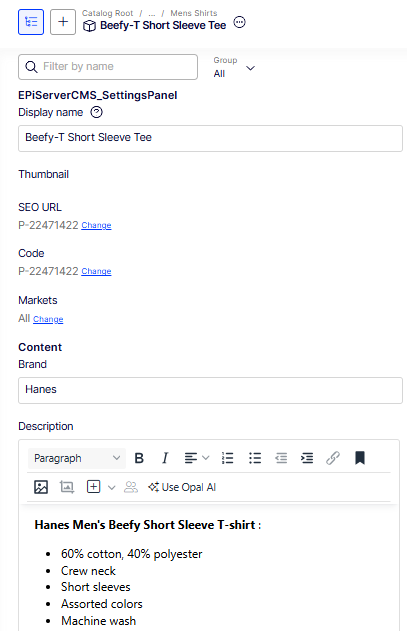Click the EPiServerCMS_SettingsPanel heading
This screenshot has width=407, height=631.
coord(98,95)
